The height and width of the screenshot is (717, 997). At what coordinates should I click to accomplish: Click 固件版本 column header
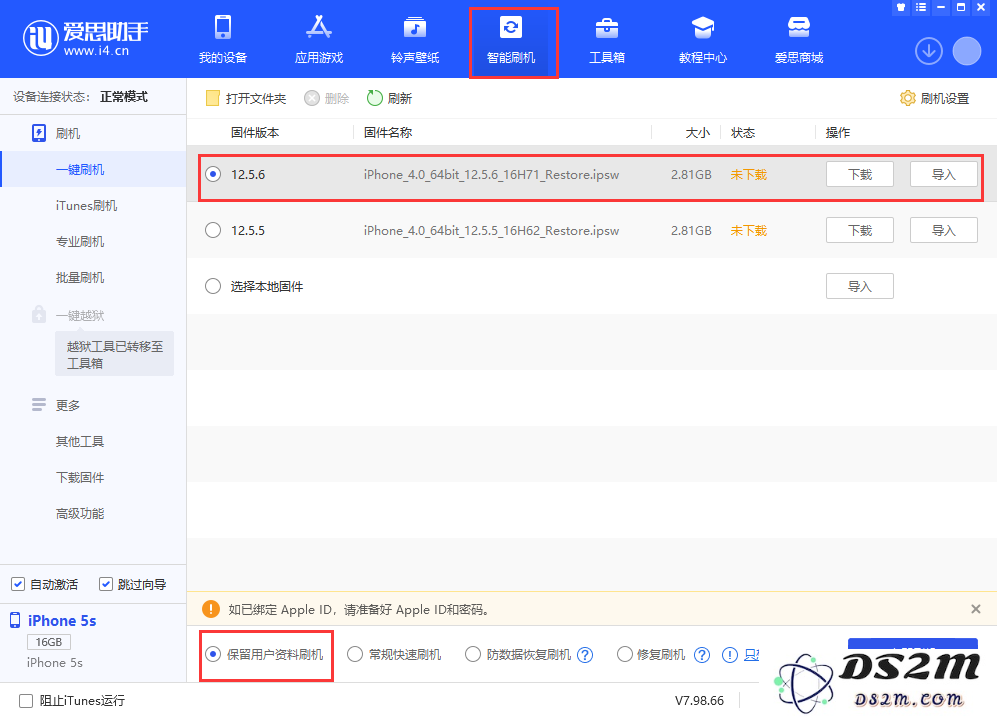[254, 132]
